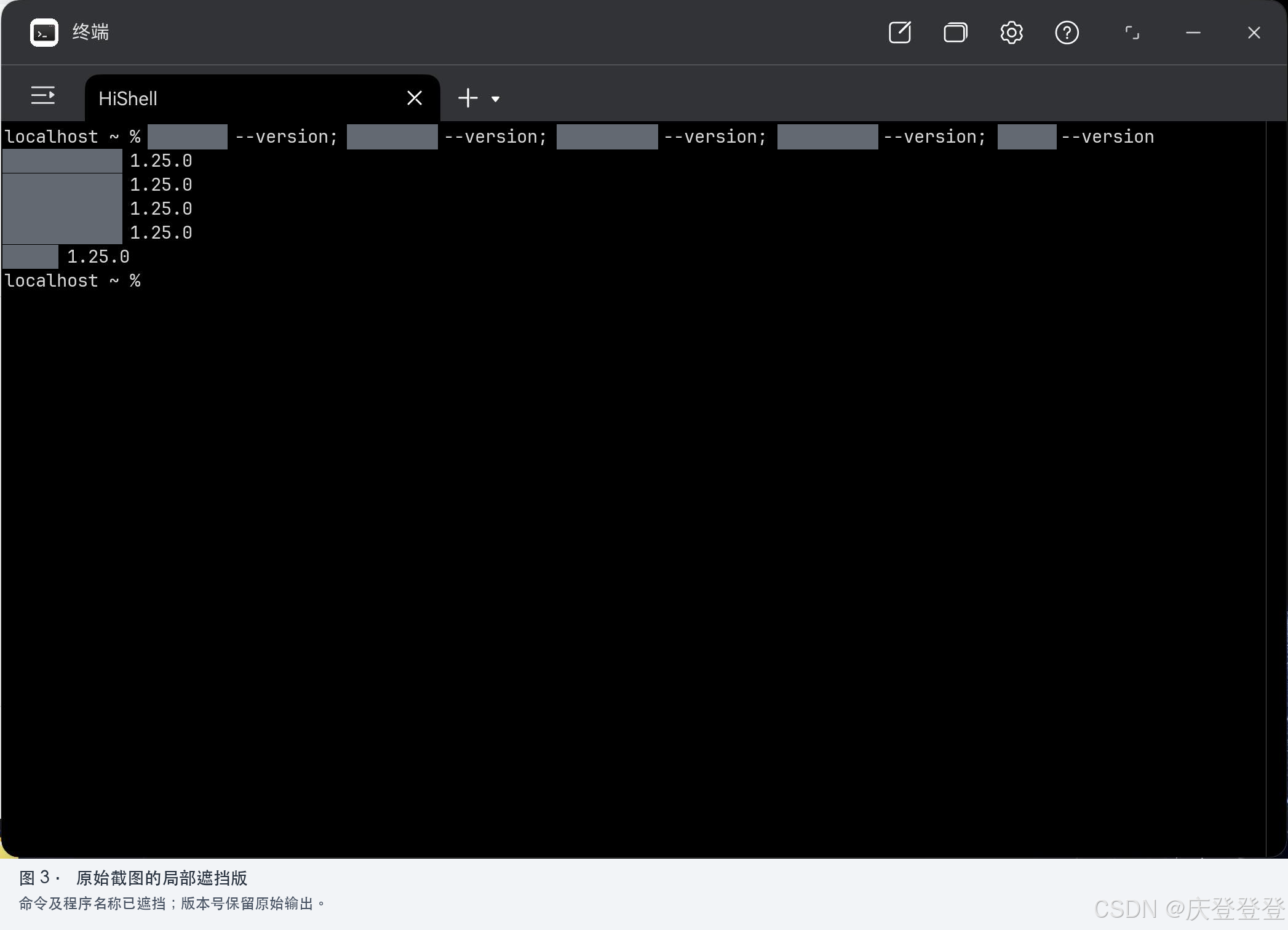Close the terminal window
This screenshot has width=1288, height=930.
(x=1254, y=33)
